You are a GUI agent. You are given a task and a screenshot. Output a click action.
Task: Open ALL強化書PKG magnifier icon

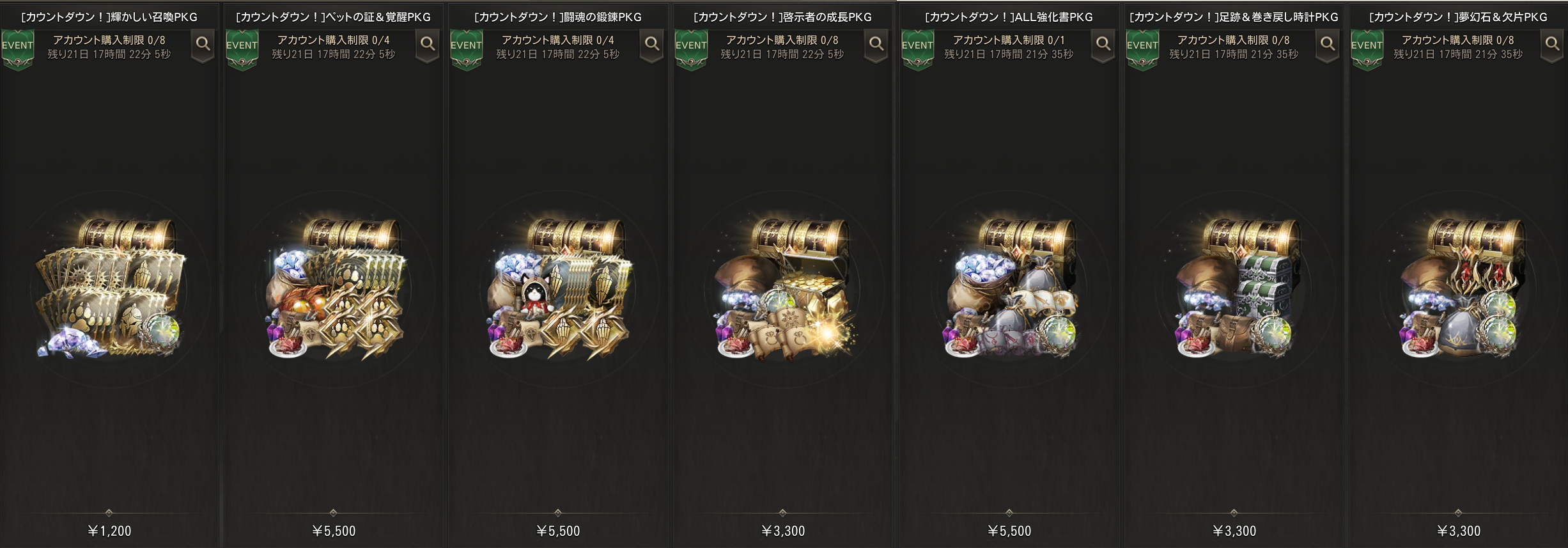(1103, 45)
